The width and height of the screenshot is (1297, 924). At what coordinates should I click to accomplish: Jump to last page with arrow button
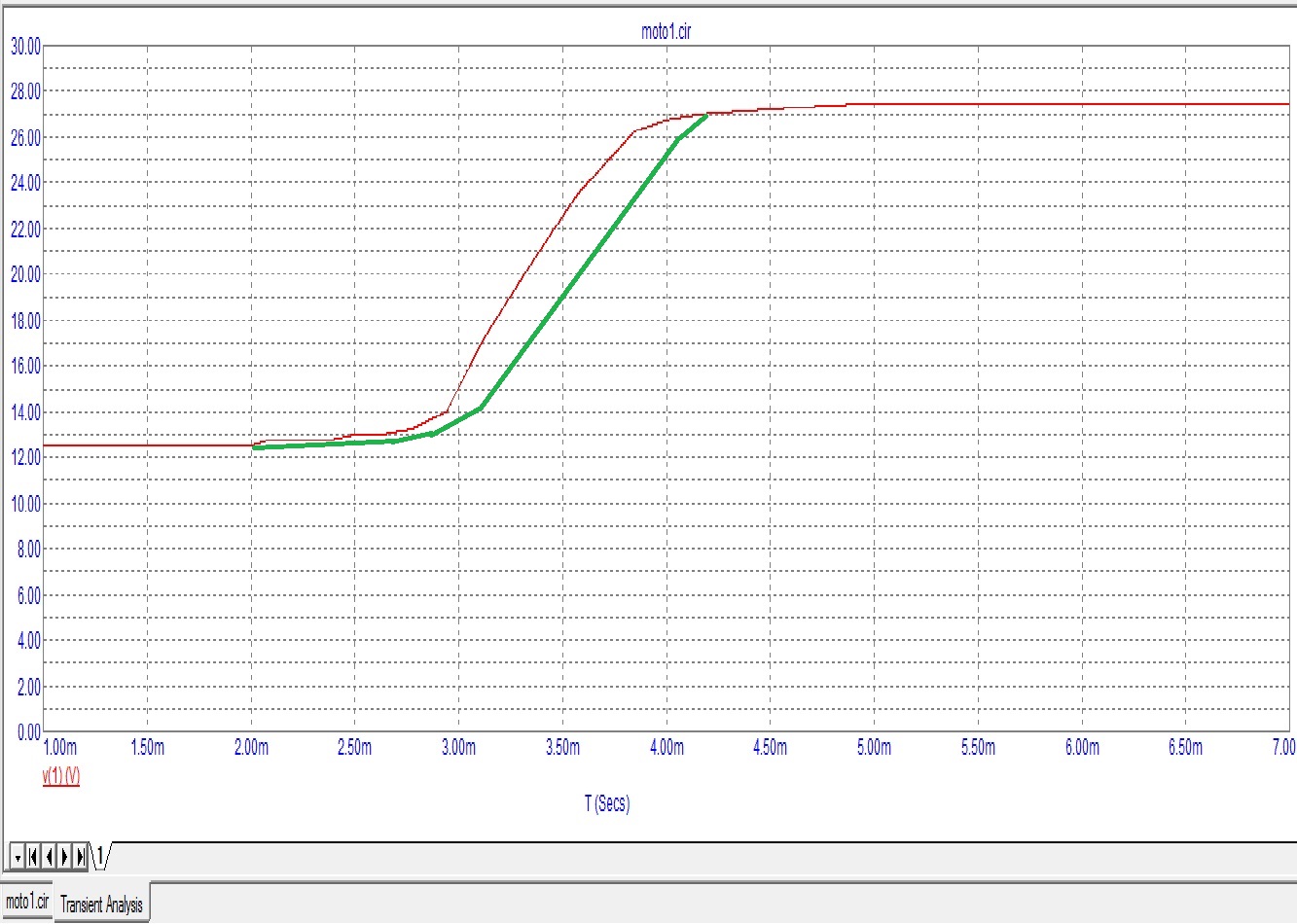(x=80, y=857)
